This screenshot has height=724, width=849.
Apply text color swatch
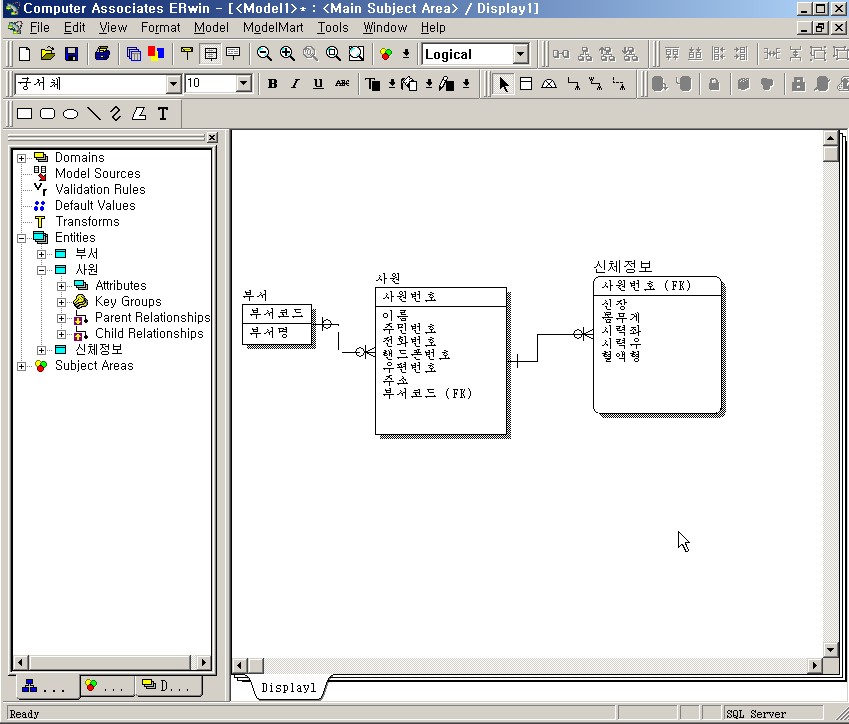click(x=373, y=83)
